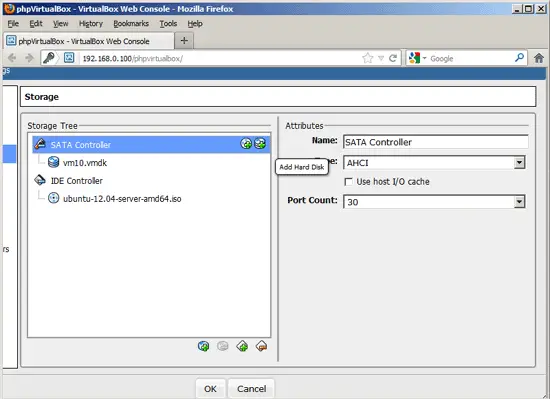Click the ubuntu ISO disc icon

(x=53, y=198)
